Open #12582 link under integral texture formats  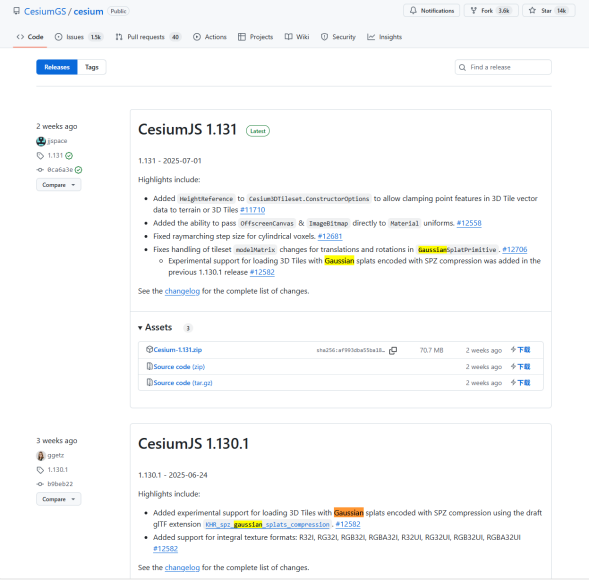coord(165,549)
